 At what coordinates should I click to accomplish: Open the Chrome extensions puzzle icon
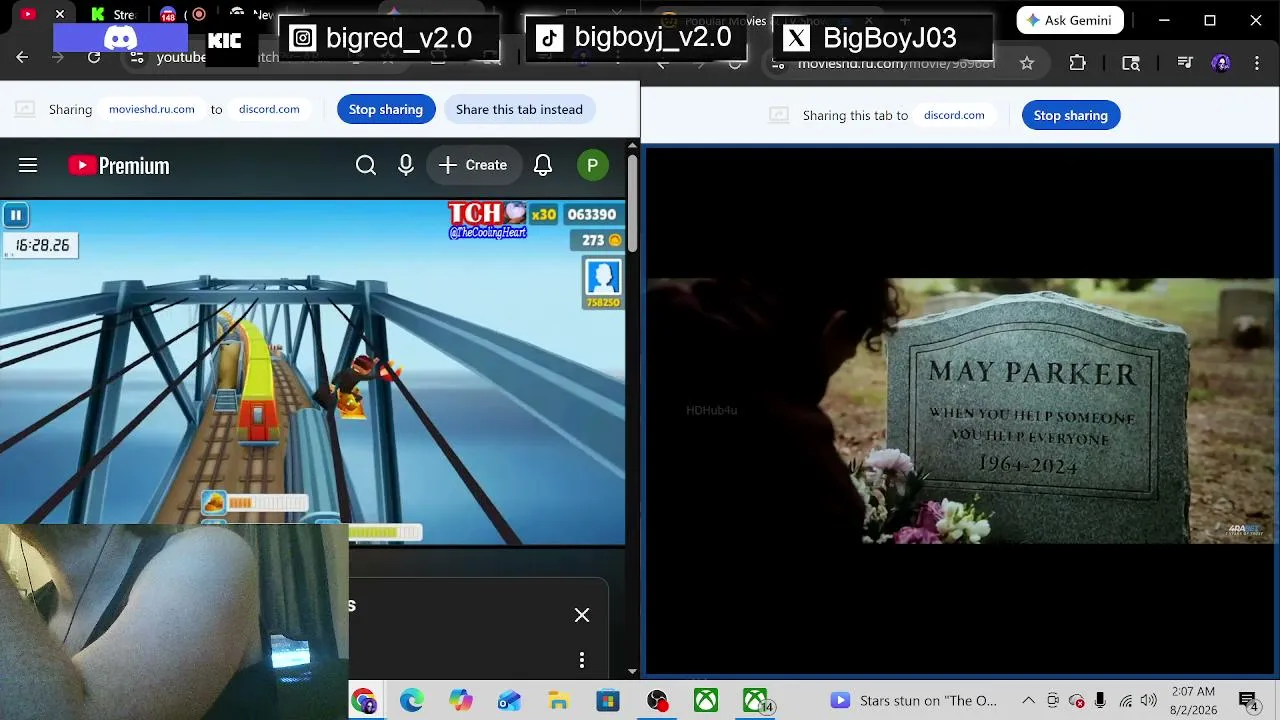pyautogui.click(x=1077, y=63)
